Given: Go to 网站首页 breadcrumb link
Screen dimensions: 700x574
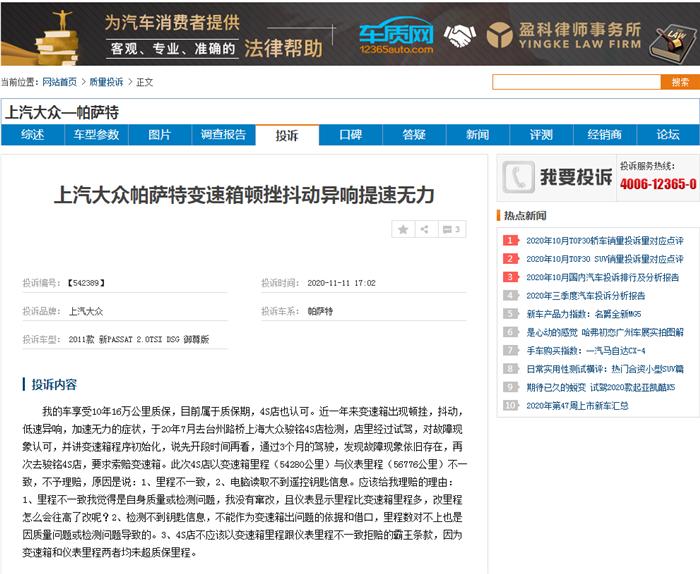Looking at the screenshot, I should pos(59,82).
